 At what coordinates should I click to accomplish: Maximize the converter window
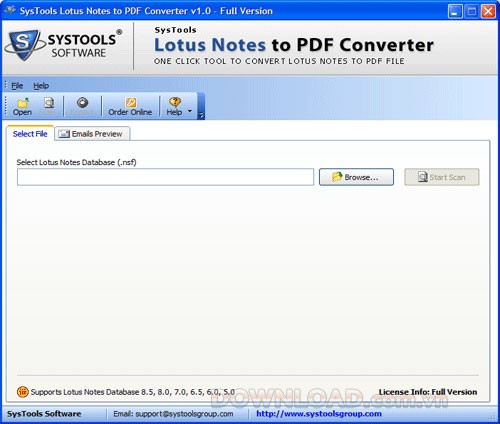point(472,11)
